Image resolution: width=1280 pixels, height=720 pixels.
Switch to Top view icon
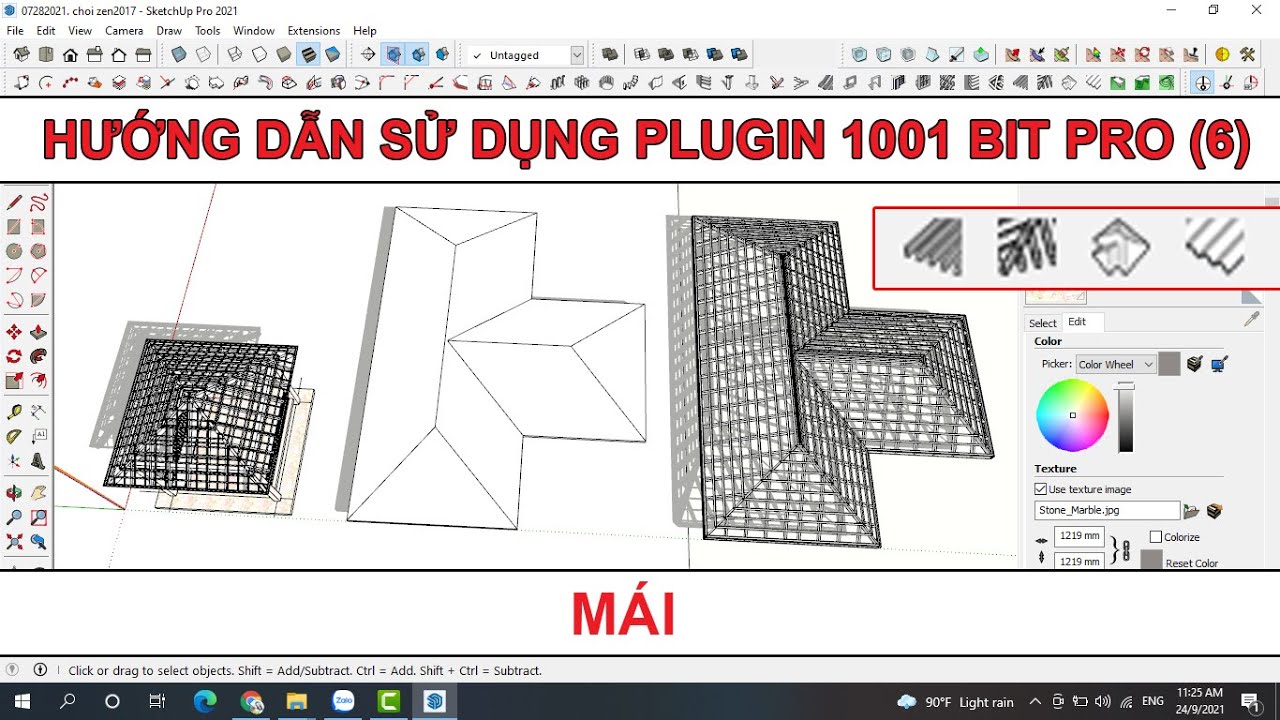point(46,55)
